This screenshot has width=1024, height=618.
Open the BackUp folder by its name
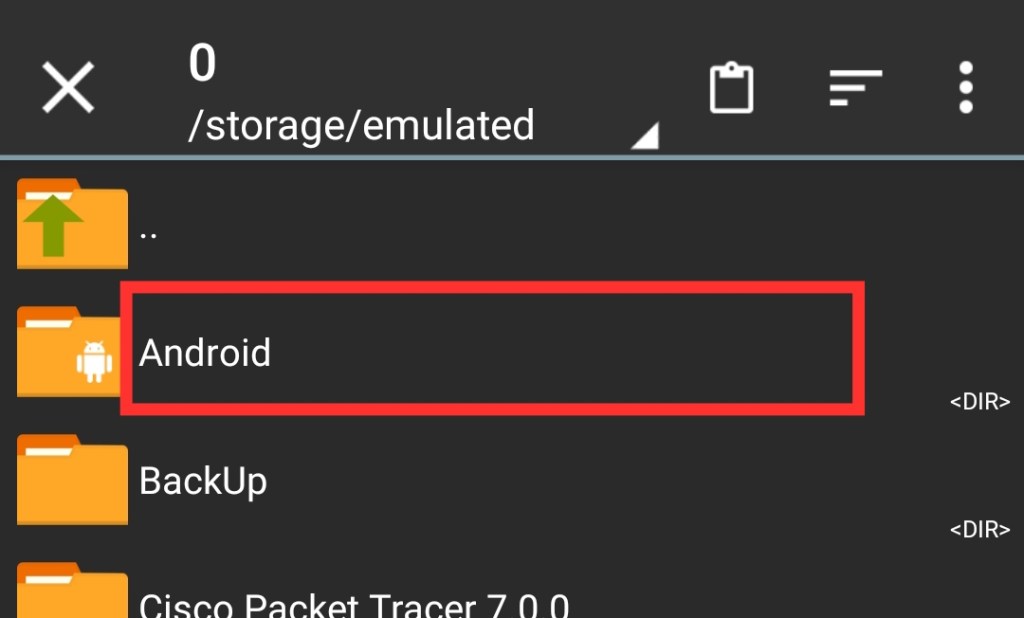point(203,481)
